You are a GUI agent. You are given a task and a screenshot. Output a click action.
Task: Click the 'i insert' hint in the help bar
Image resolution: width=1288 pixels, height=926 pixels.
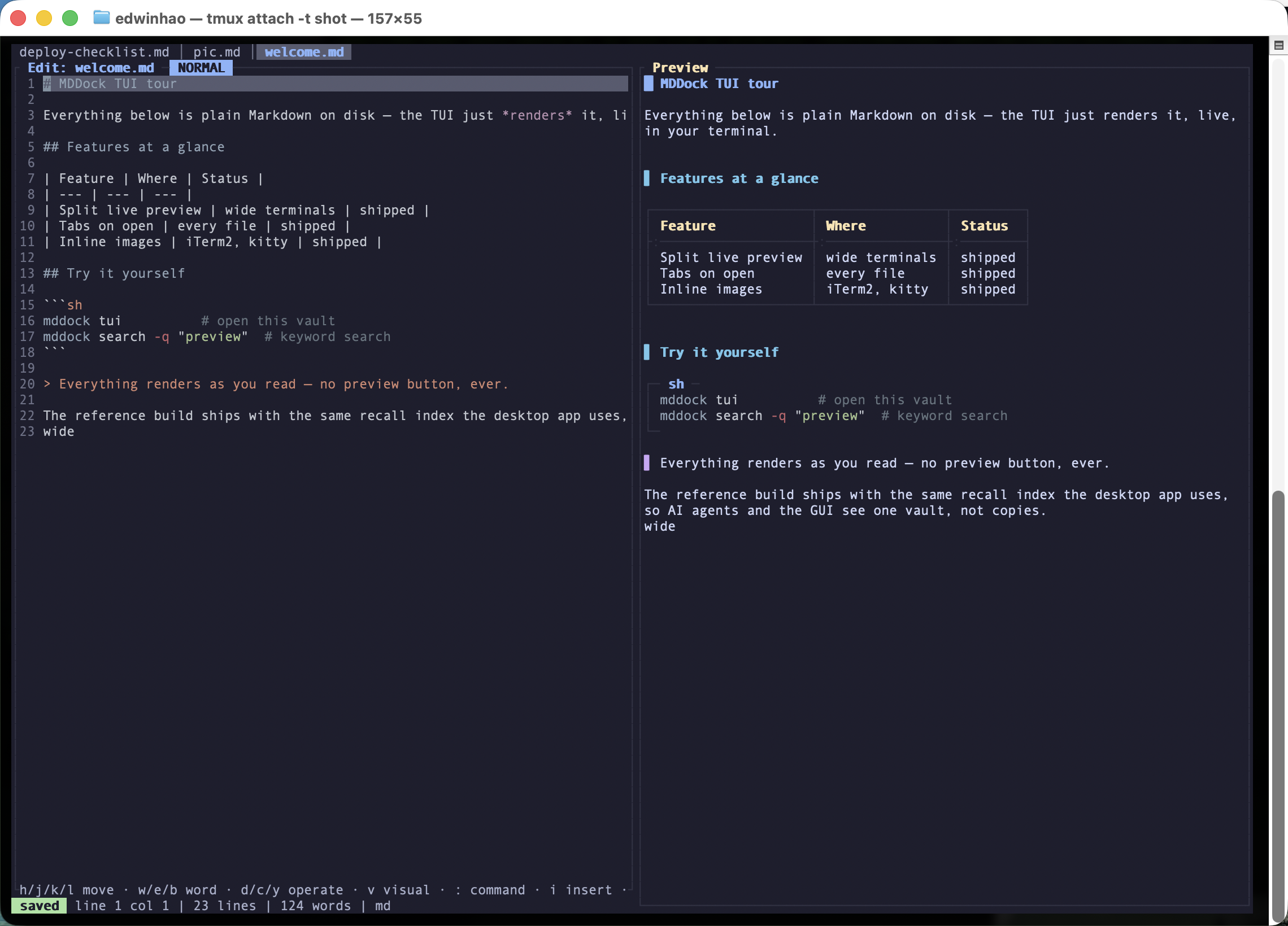click(x=580, y=889)
